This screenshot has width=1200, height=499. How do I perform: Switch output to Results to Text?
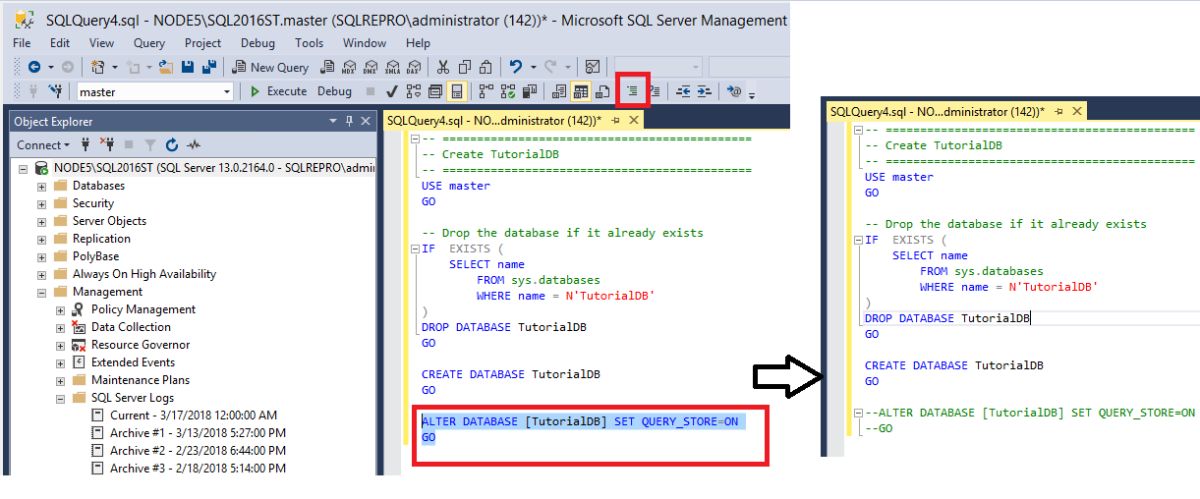(559, 91)
